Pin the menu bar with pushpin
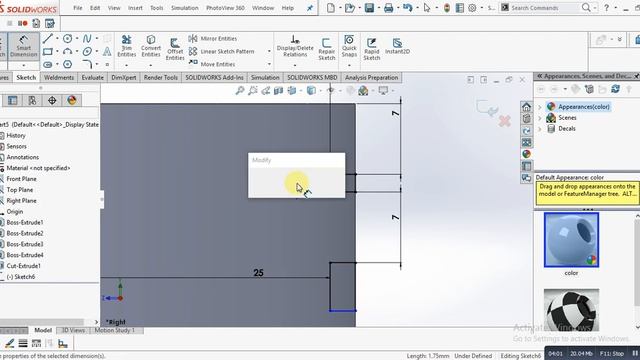 coord(310,8)
